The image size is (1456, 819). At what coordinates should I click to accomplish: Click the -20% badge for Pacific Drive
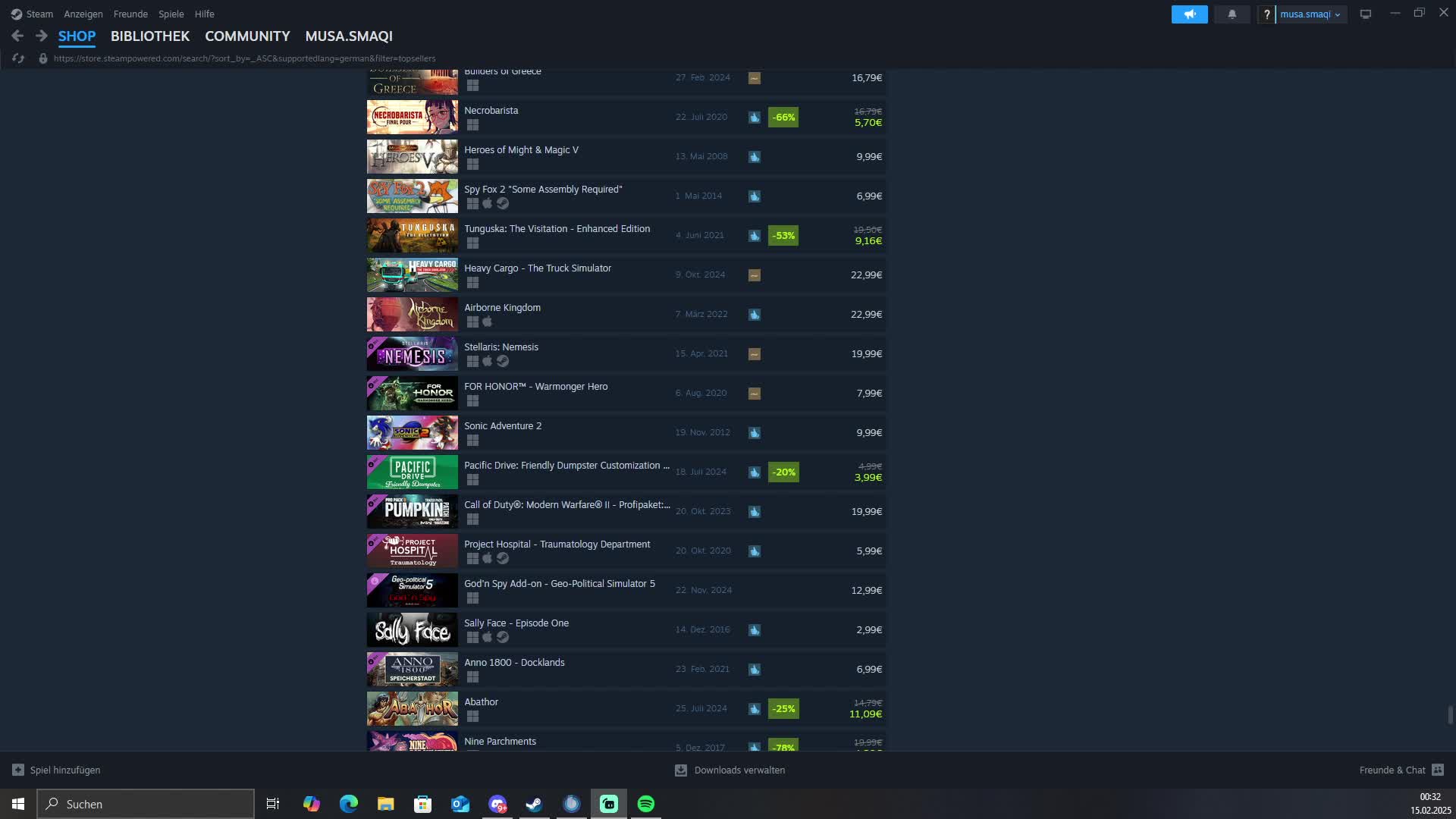(783, 472)
